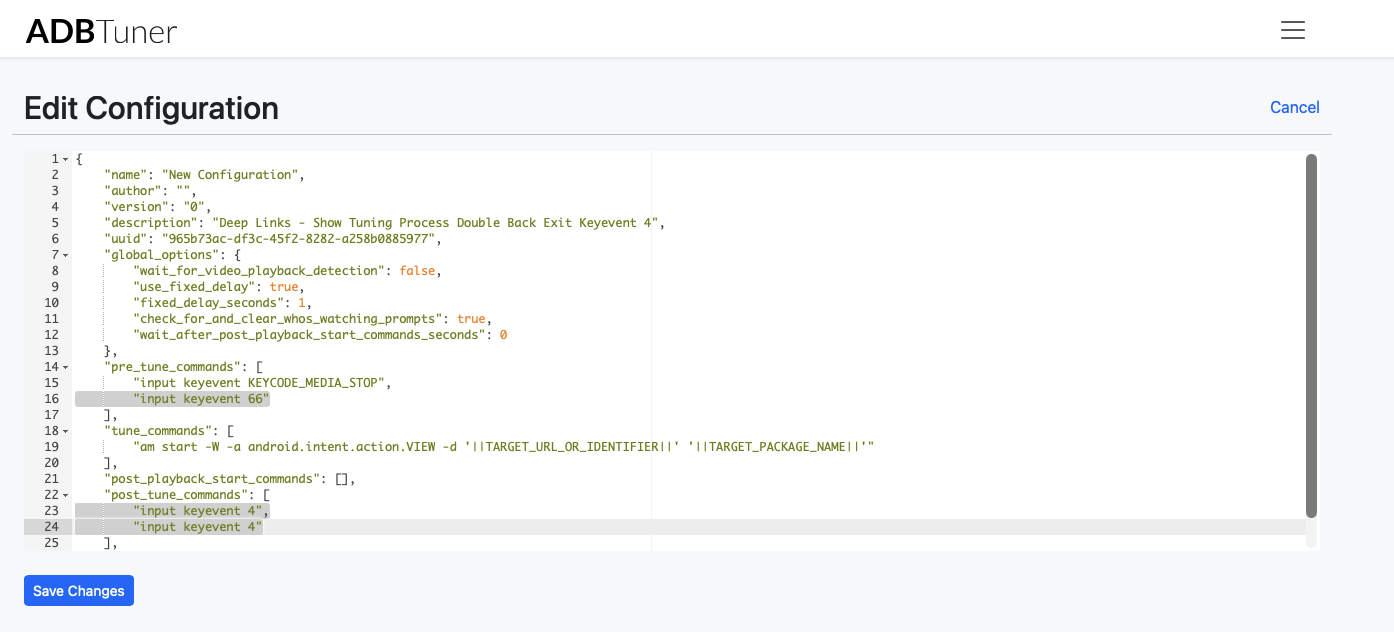Open the hamburger navigation menu
1394x632 pixels.
pyautogui.click(x=1292, y=30)
